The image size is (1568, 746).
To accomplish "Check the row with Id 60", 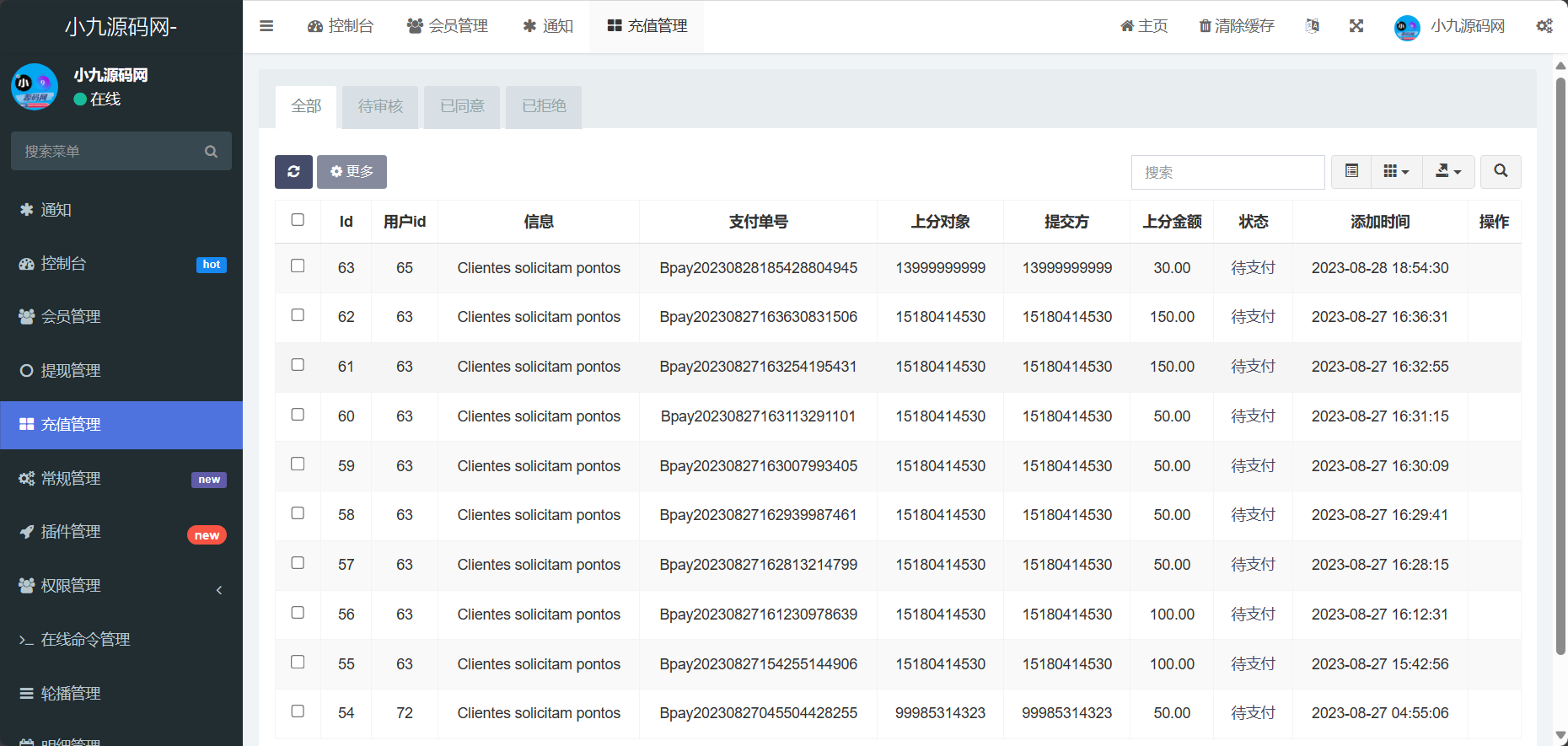I will coord(298,415).
